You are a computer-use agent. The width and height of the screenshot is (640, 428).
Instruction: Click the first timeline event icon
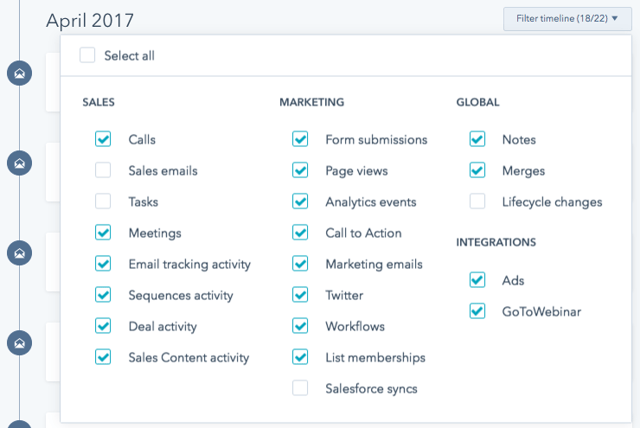[x=18, y=72]
